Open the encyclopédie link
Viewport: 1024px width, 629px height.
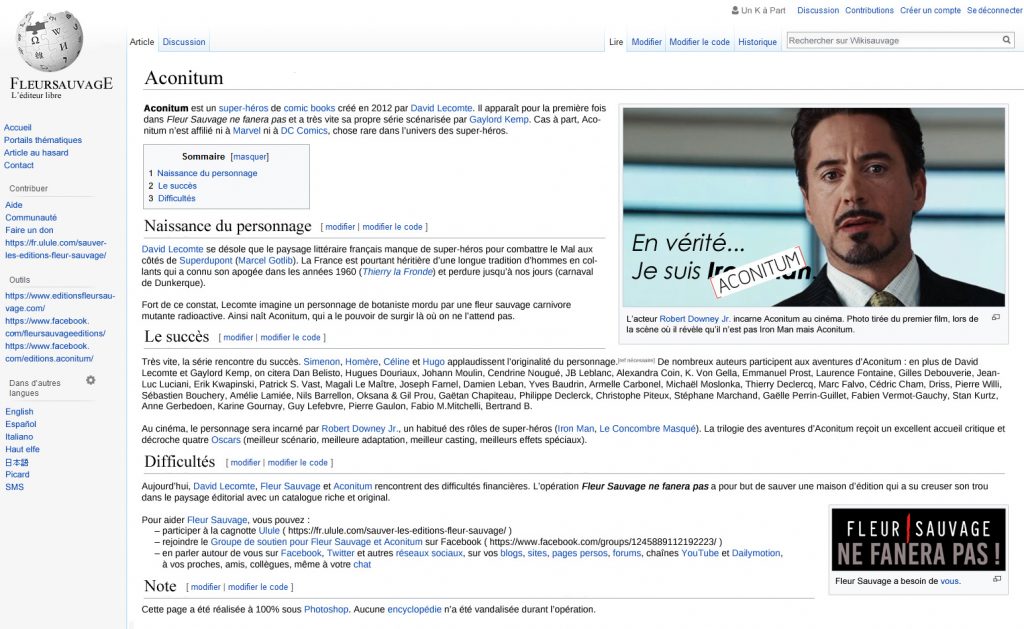[x=415, y=609]
